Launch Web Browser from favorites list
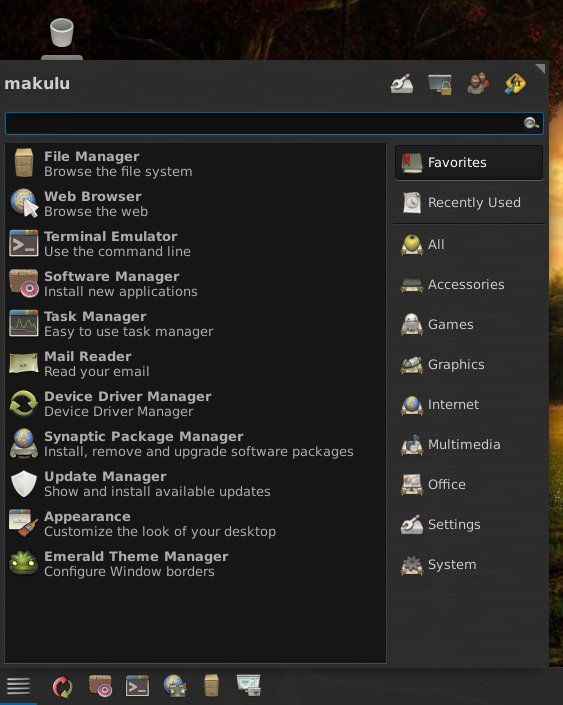Viewport: 563px width, 705px height. coord(196,204)
